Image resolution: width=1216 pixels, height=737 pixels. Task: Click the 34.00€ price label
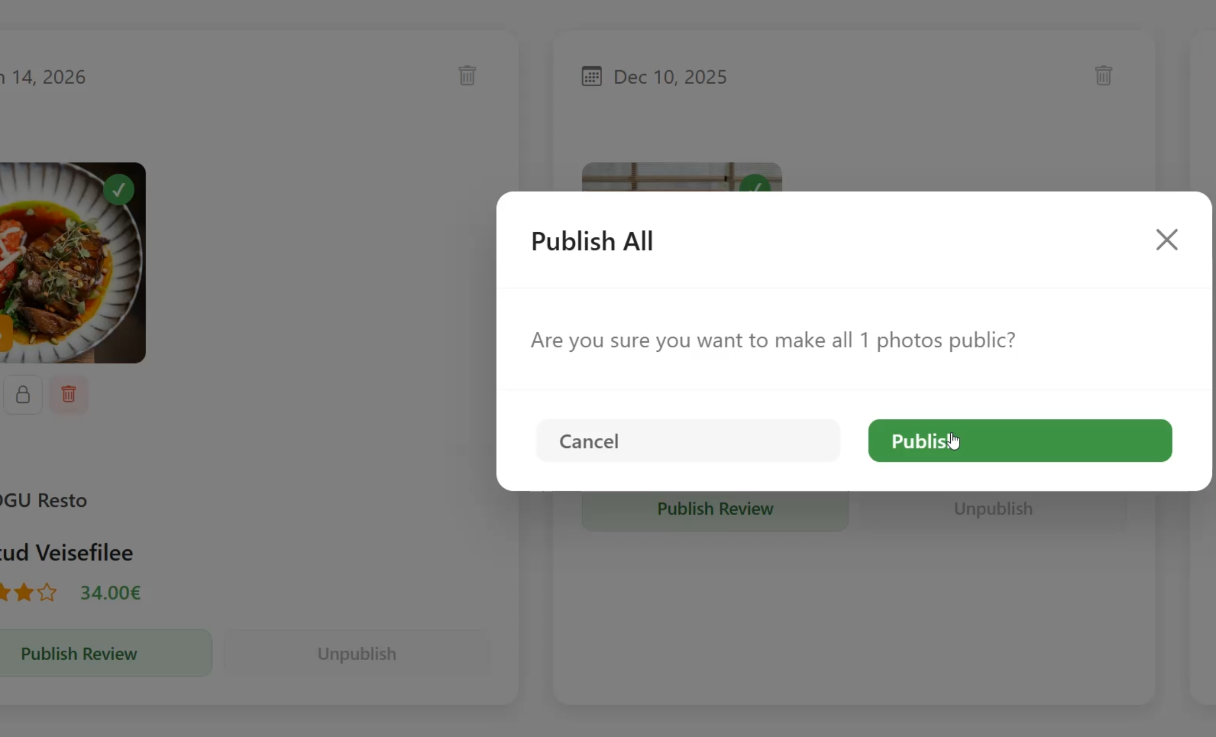[110, 592]
